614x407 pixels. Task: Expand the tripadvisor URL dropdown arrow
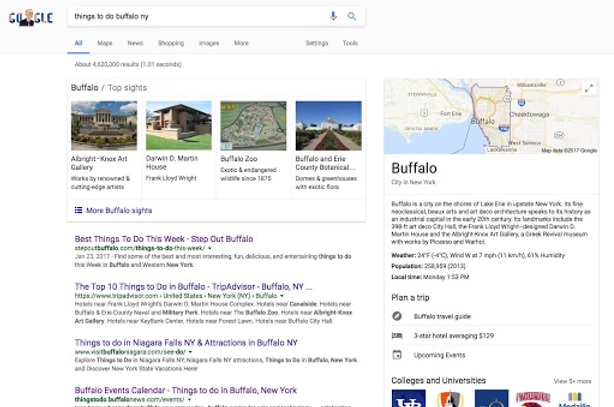click(282, 296)
